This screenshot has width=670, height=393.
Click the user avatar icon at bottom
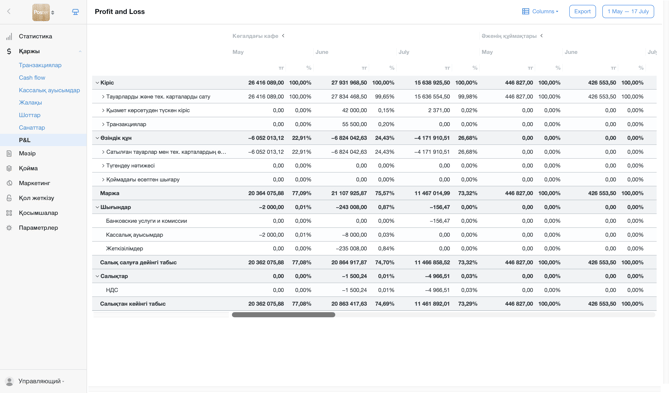click(9, 381)
